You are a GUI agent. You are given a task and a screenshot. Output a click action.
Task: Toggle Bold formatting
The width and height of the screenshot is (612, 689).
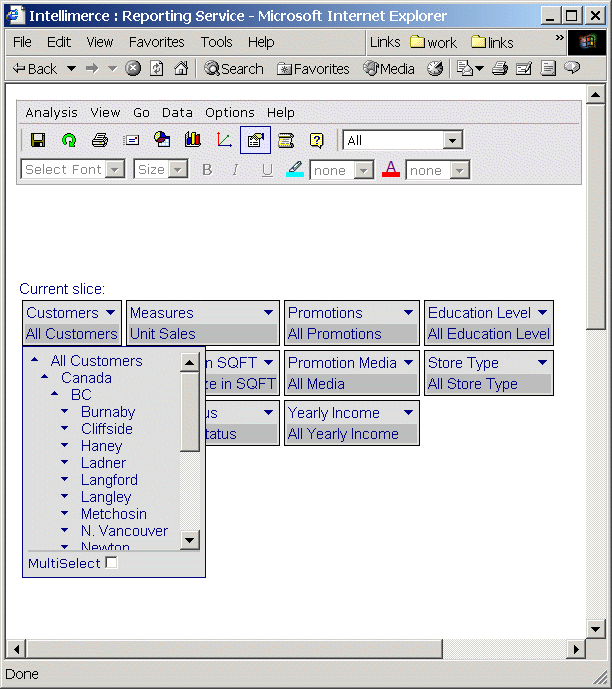(x=207, y=170)
